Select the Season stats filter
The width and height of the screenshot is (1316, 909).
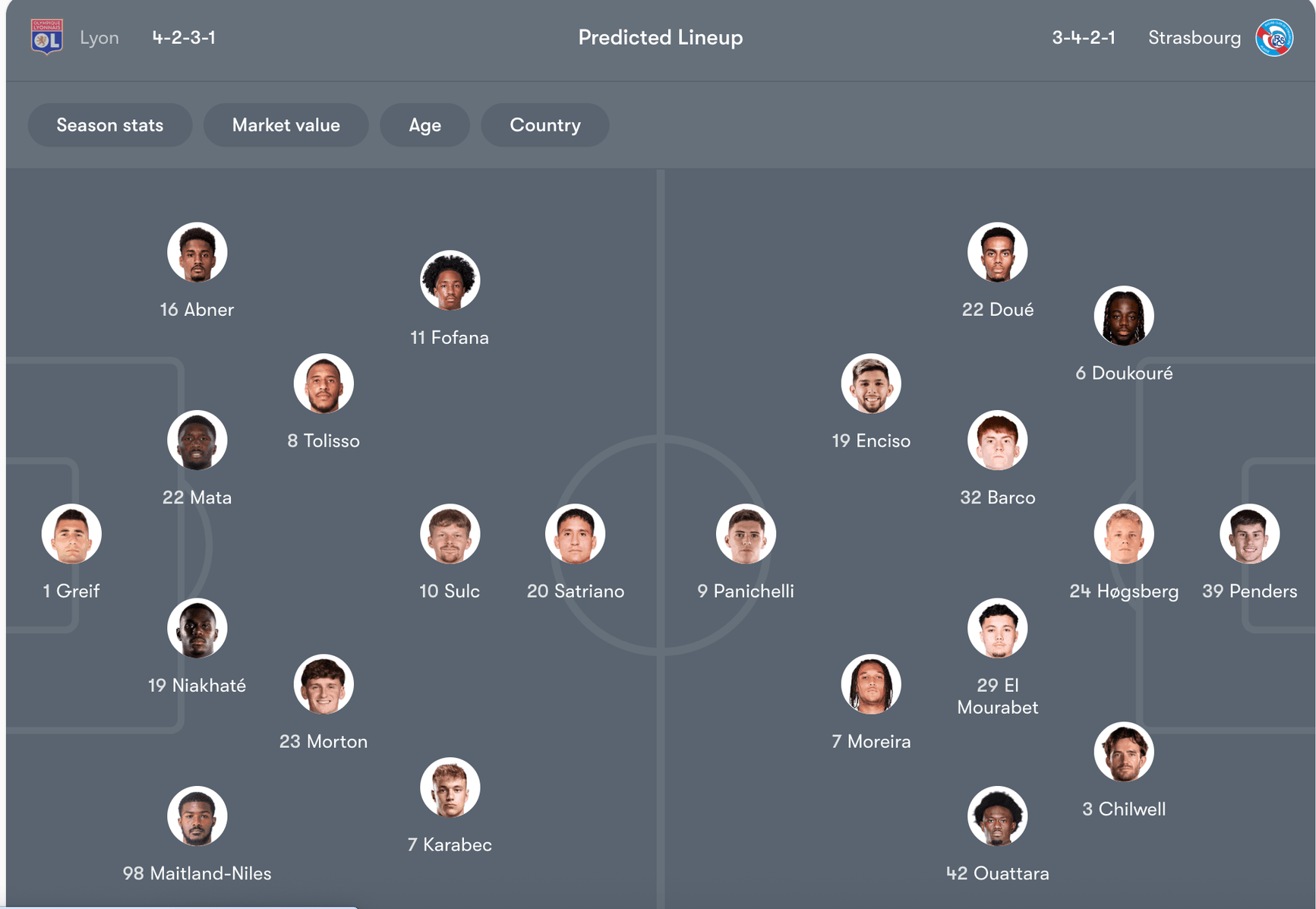(x=110, y=125)
